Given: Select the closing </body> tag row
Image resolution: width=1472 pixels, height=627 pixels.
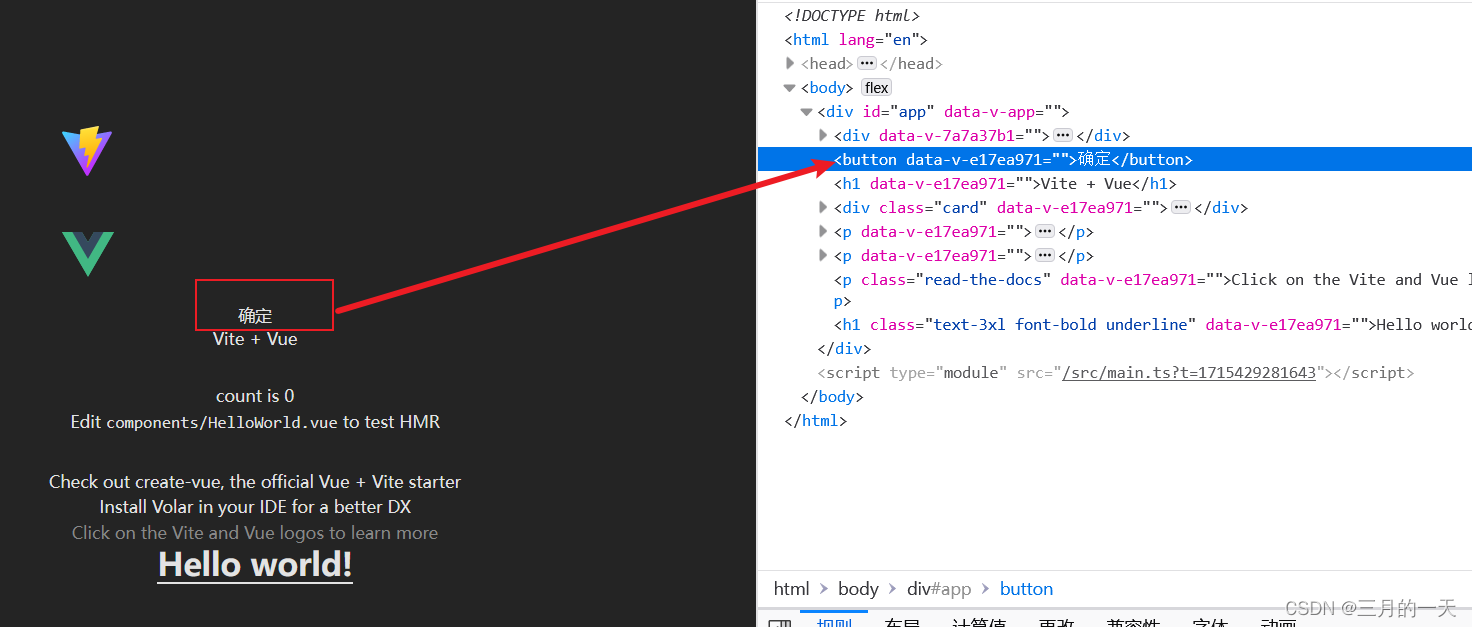Looking at the screenshot, I should (x=832, y=397).
